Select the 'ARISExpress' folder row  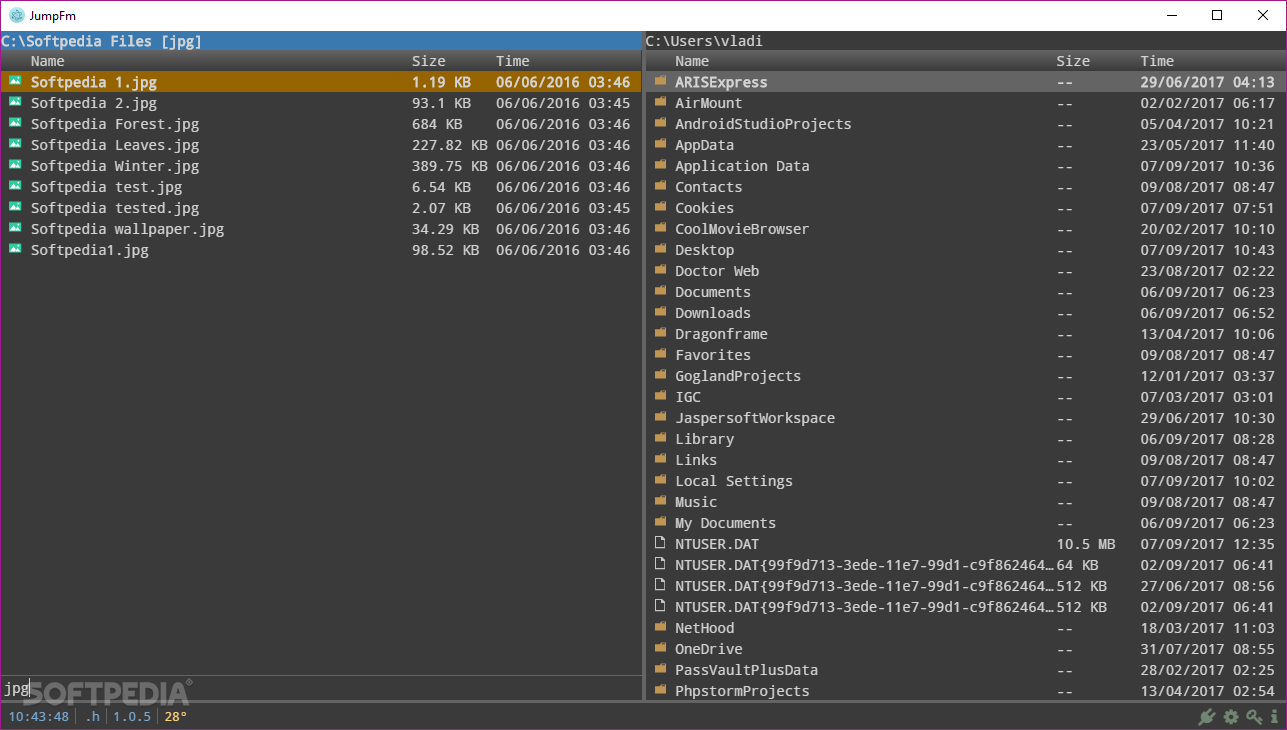(x=965, y=82)
